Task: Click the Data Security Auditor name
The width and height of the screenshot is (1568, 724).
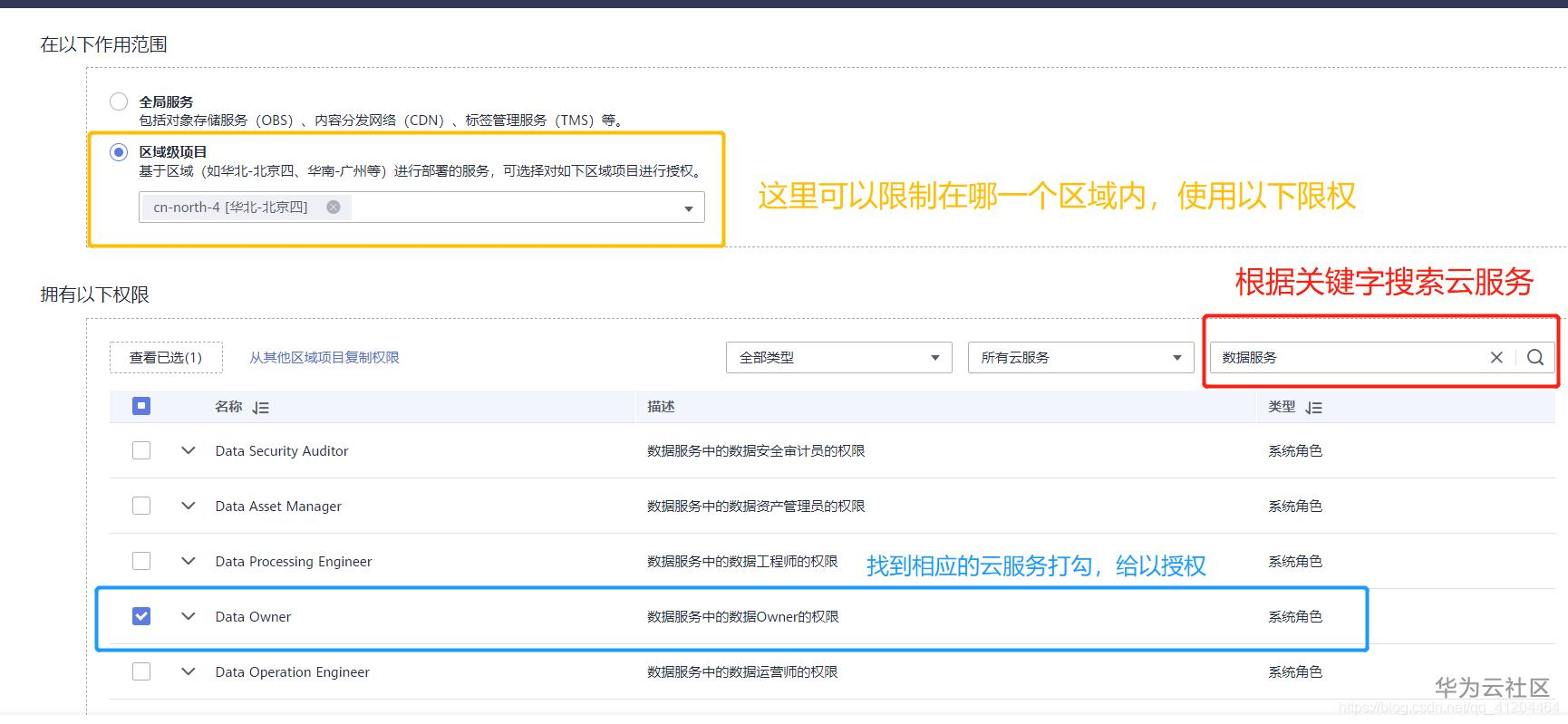Action: coord(282,450)
